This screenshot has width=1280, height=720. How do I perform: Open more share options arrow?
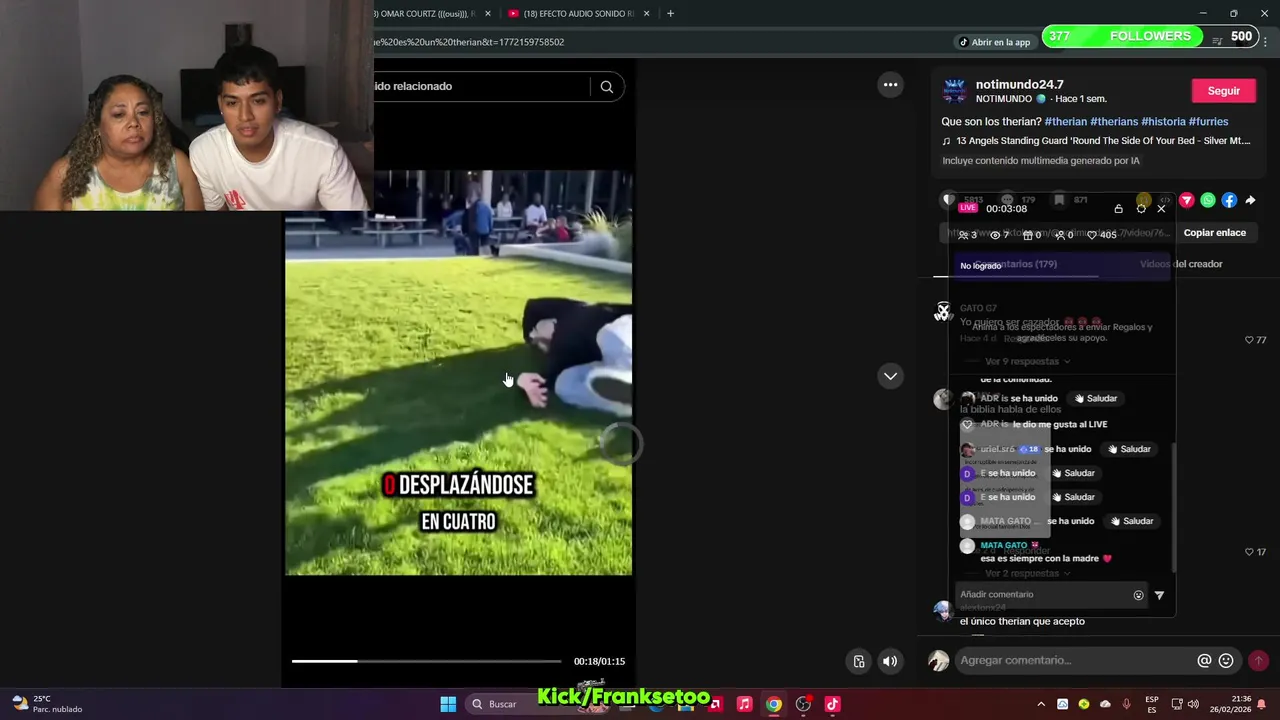(x=1250, y=200)
